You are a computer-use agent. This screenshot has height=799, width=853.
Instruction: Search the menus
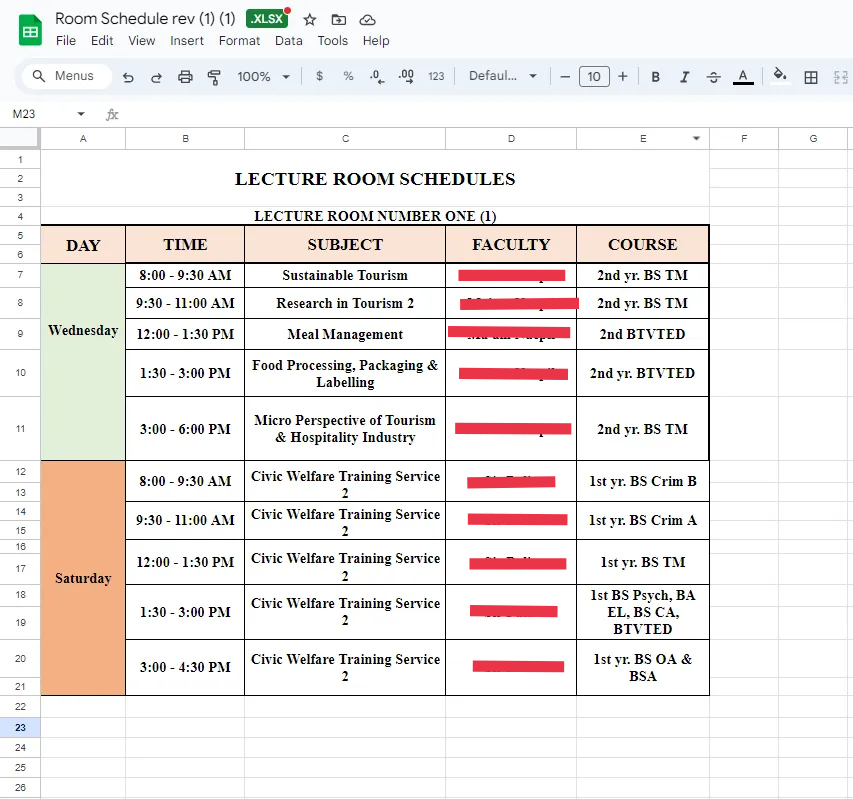(x=66, y=76)
